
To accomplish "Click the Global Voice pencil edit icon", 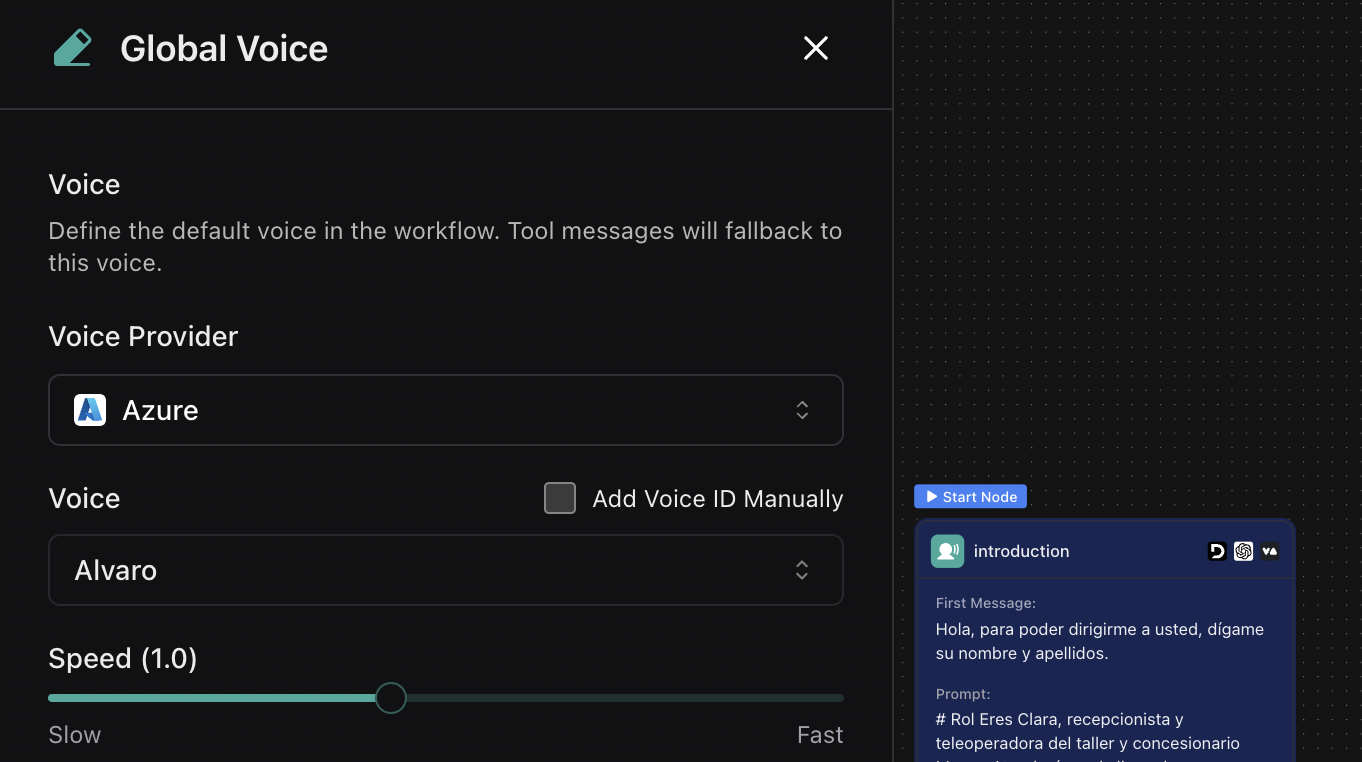I will tap(72, 48).
